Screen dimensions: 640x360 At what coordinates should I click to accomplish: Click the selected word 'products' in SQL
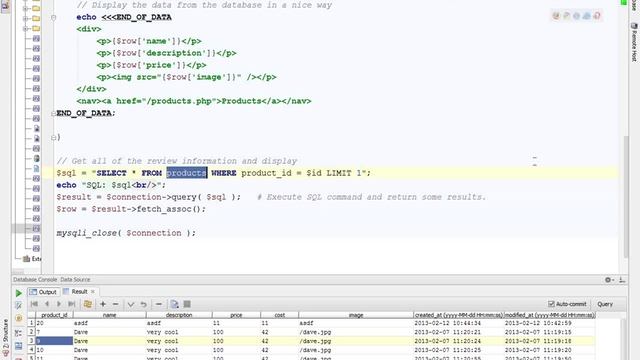coord(187,173)
